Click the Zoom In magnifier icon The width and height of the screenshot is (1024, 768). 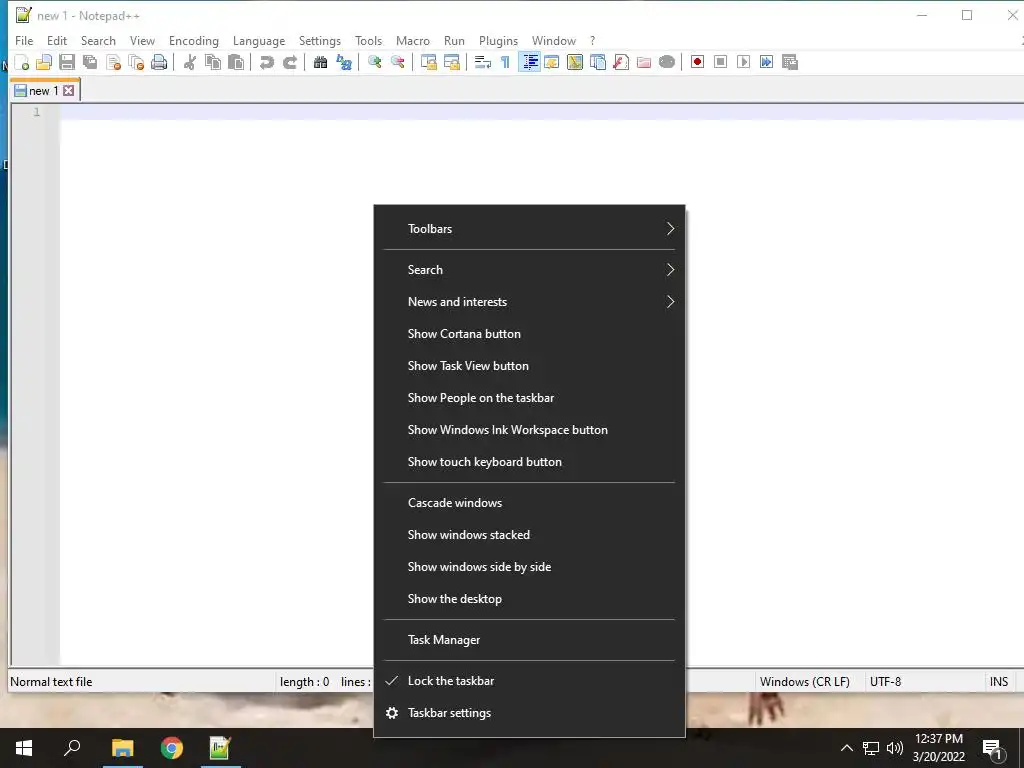(374, 62)
